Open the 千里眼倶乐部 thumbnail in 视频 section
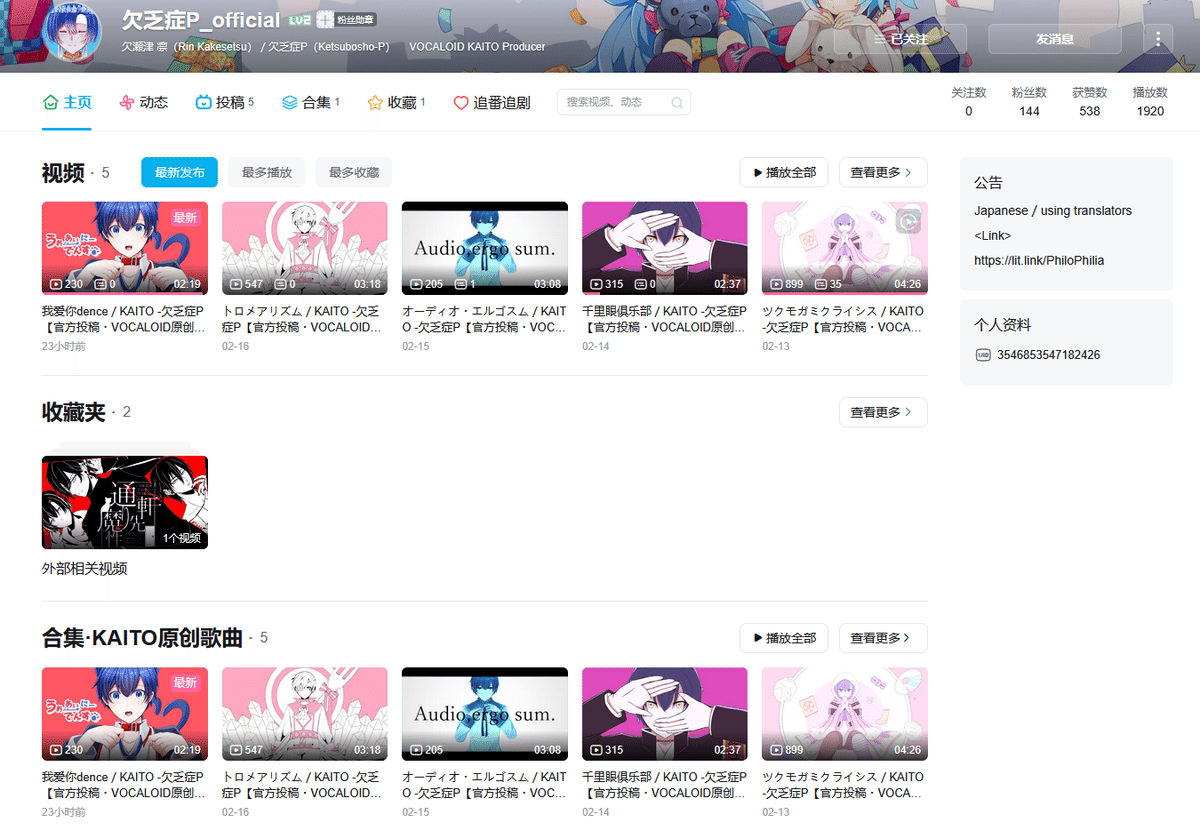The height and width of the screenshot is (829, 1200). [665, 248]
